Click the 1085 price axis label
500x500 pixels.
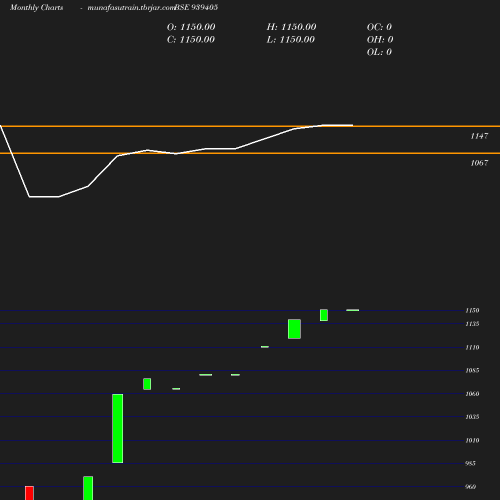click(x=472, y=370)
